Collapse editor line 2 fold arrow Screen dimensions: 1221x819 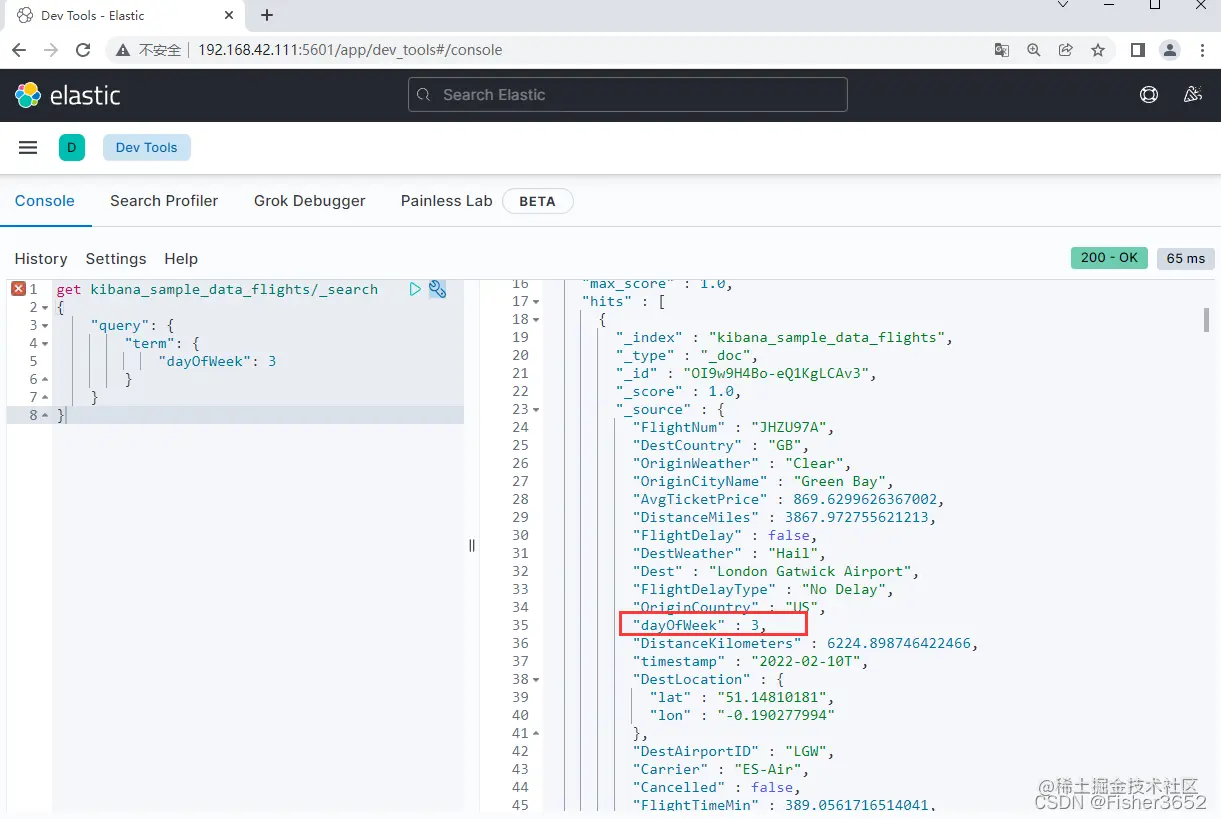pos(46,308)
